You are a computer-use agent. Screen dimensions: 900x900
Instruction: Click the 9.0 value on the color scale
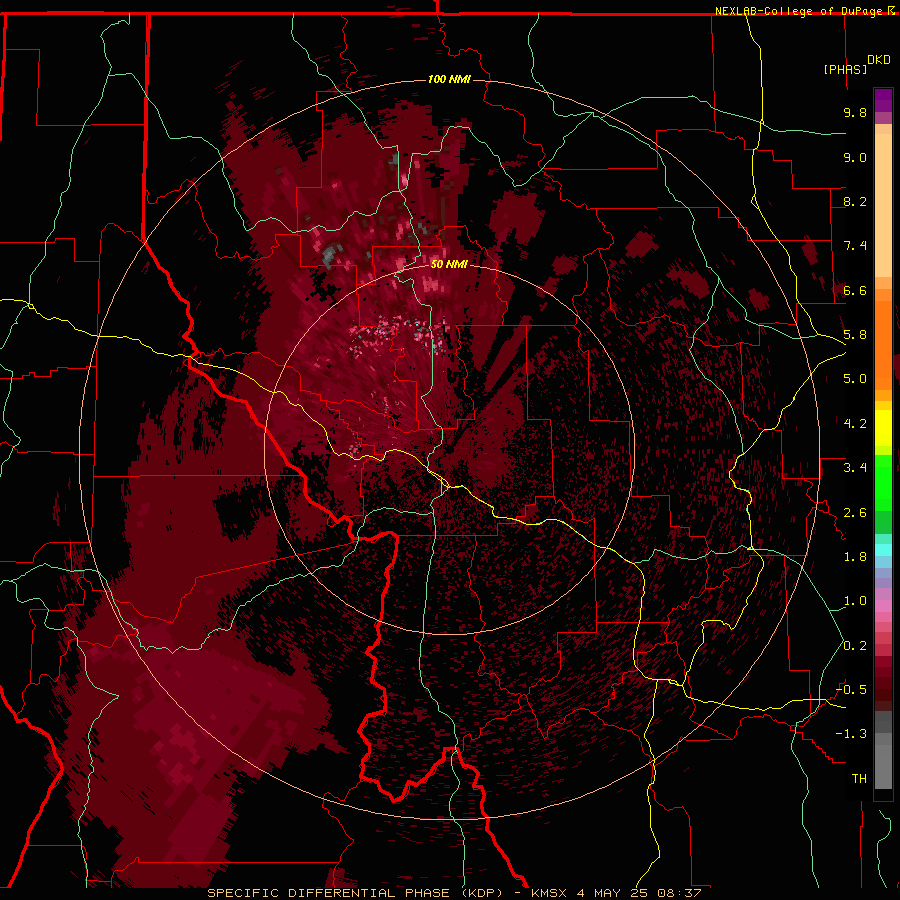(855, 157)
